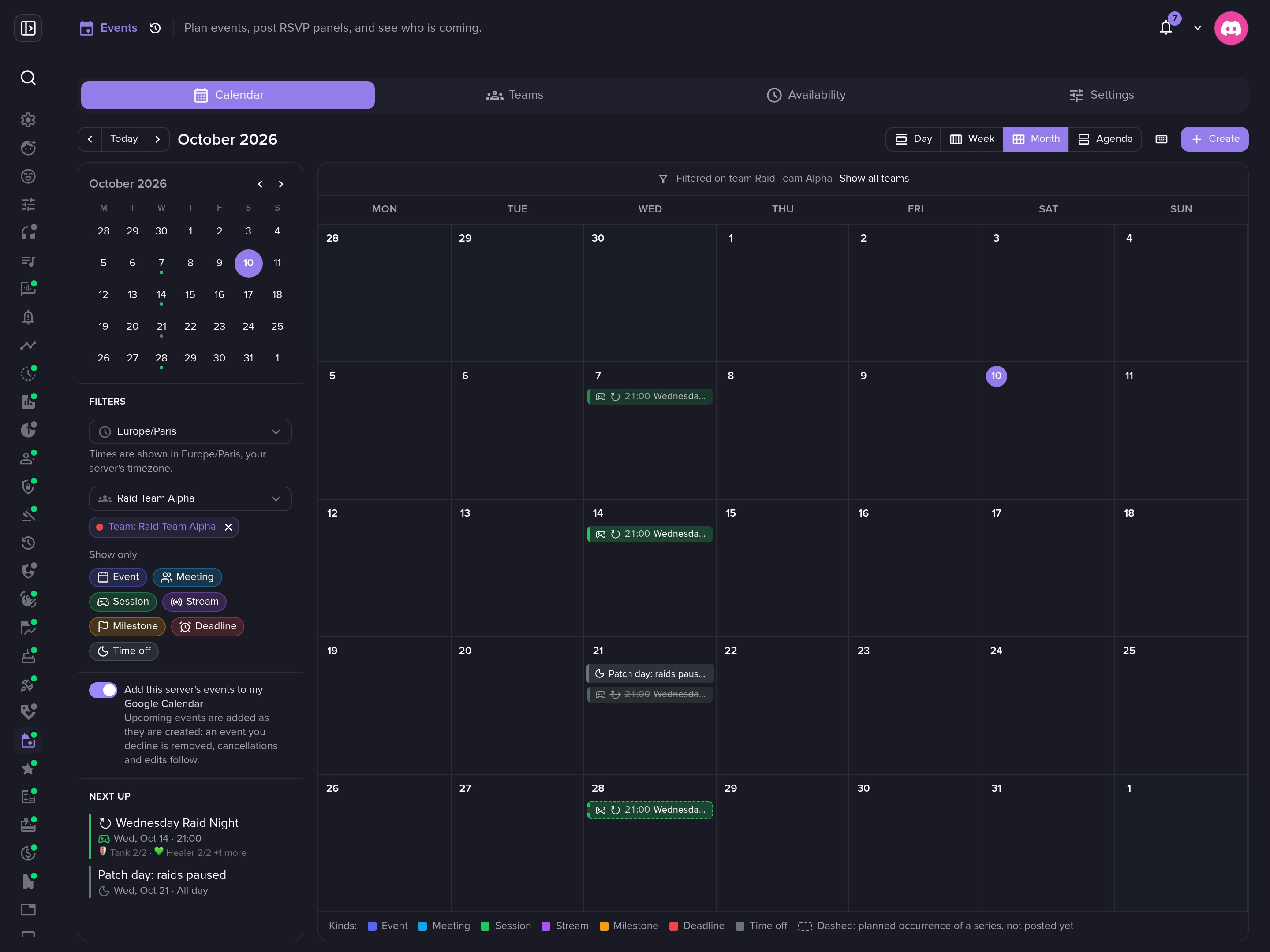Image resolution: width=1270 pixels, height=952 pixels.
Task: Open the sidebar settings gear icon
Action: [x=28, y=120]
